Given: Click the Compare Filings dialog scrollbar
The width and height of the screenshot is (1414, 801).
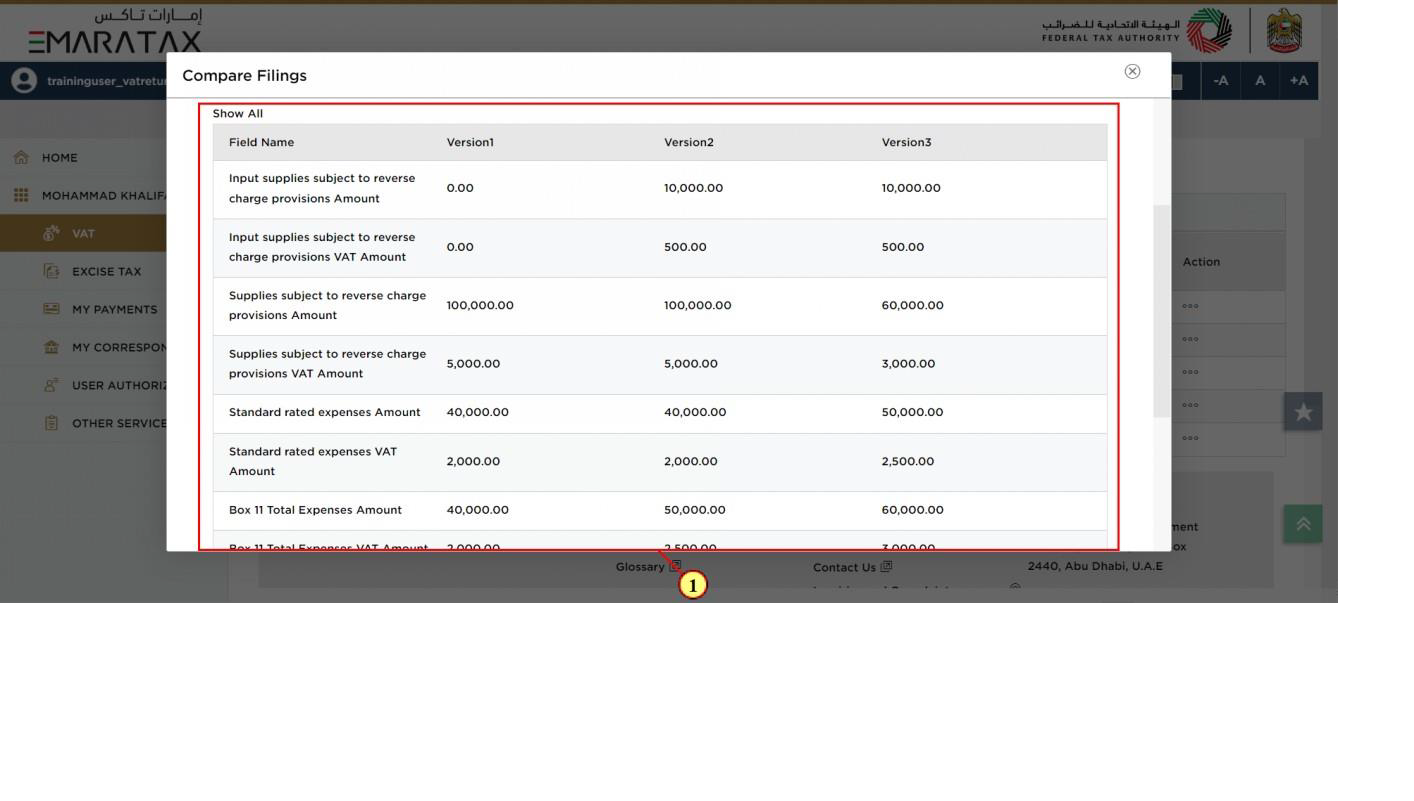Looking at the screenshot, I should (x=1161, y=311).
